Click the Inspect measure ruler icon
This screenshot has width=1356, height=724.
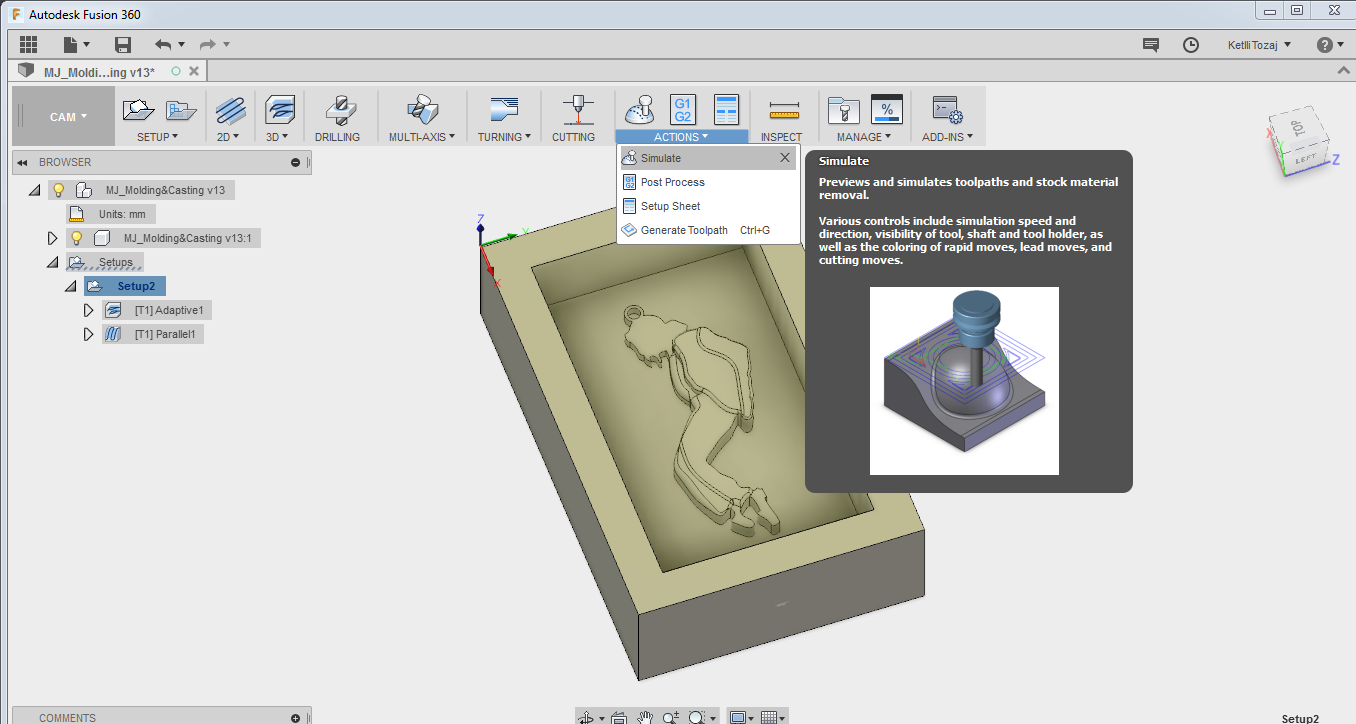coord(784,110)
